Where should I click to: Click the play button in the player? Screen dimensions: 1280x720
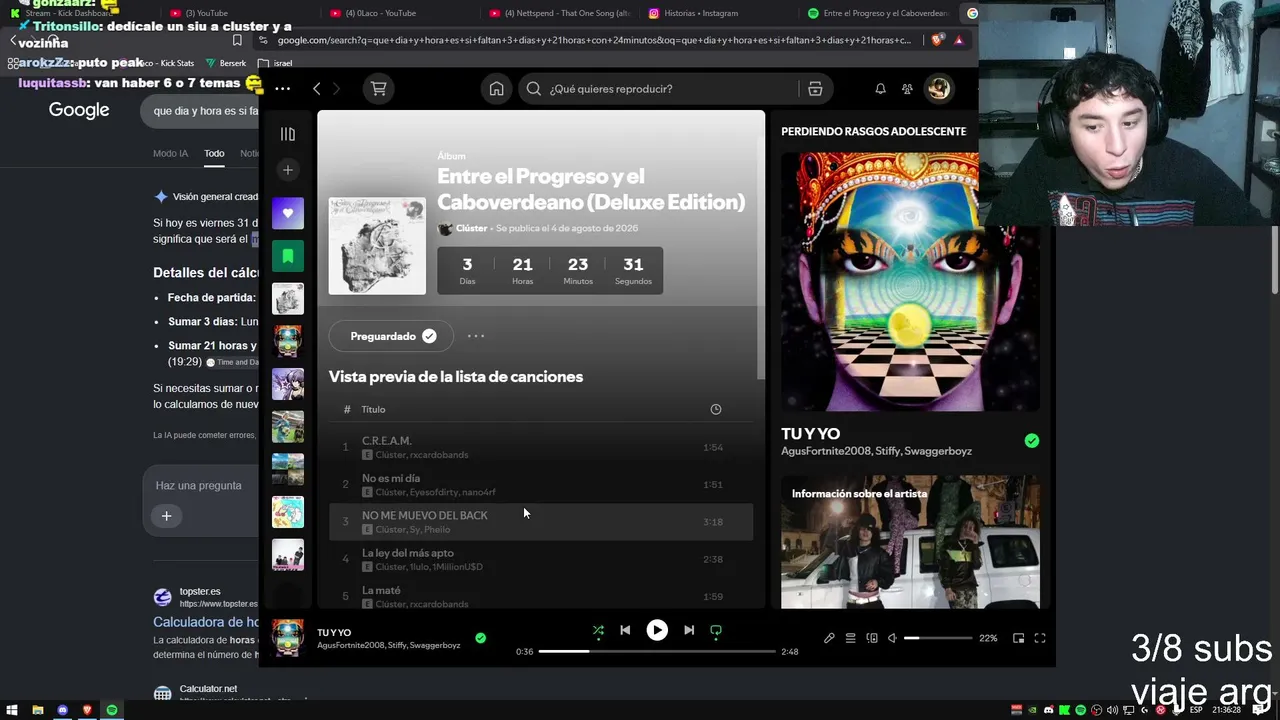(x=657, y=631)
